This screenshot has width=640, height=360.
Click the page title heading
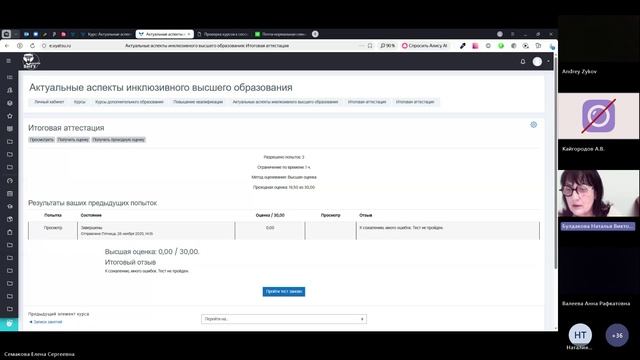coord(161,87)
